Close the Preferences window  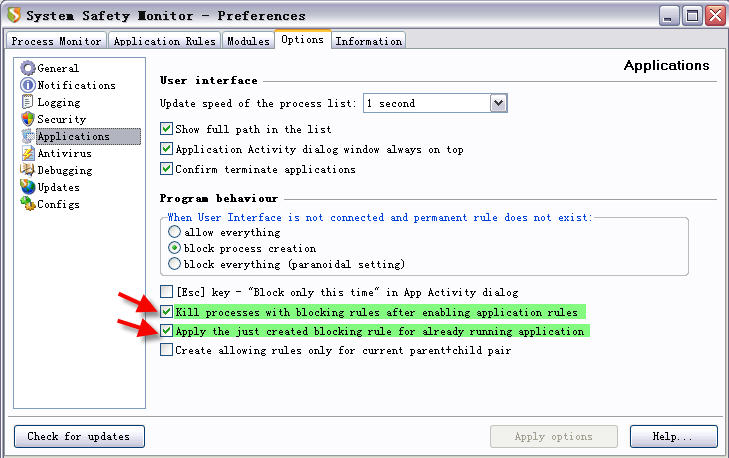716,16
